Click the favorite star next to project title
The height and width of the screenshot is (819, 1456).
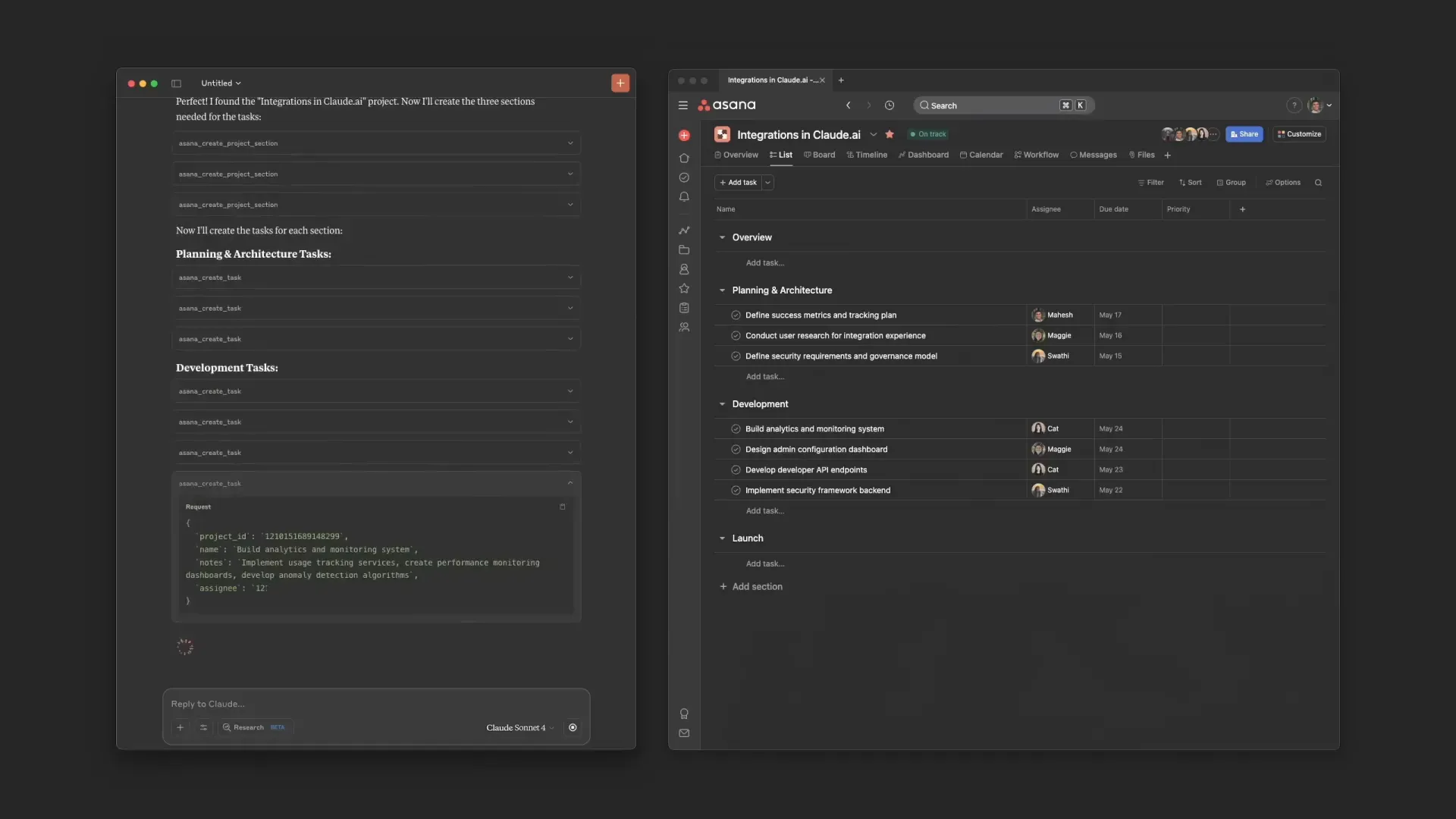tap(890, 134)
